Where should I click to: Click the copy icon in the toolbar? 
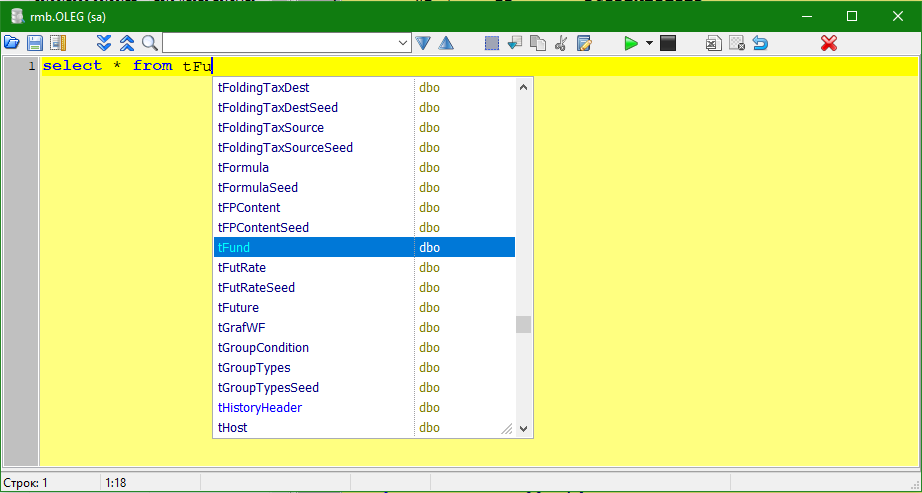point(538,43)
